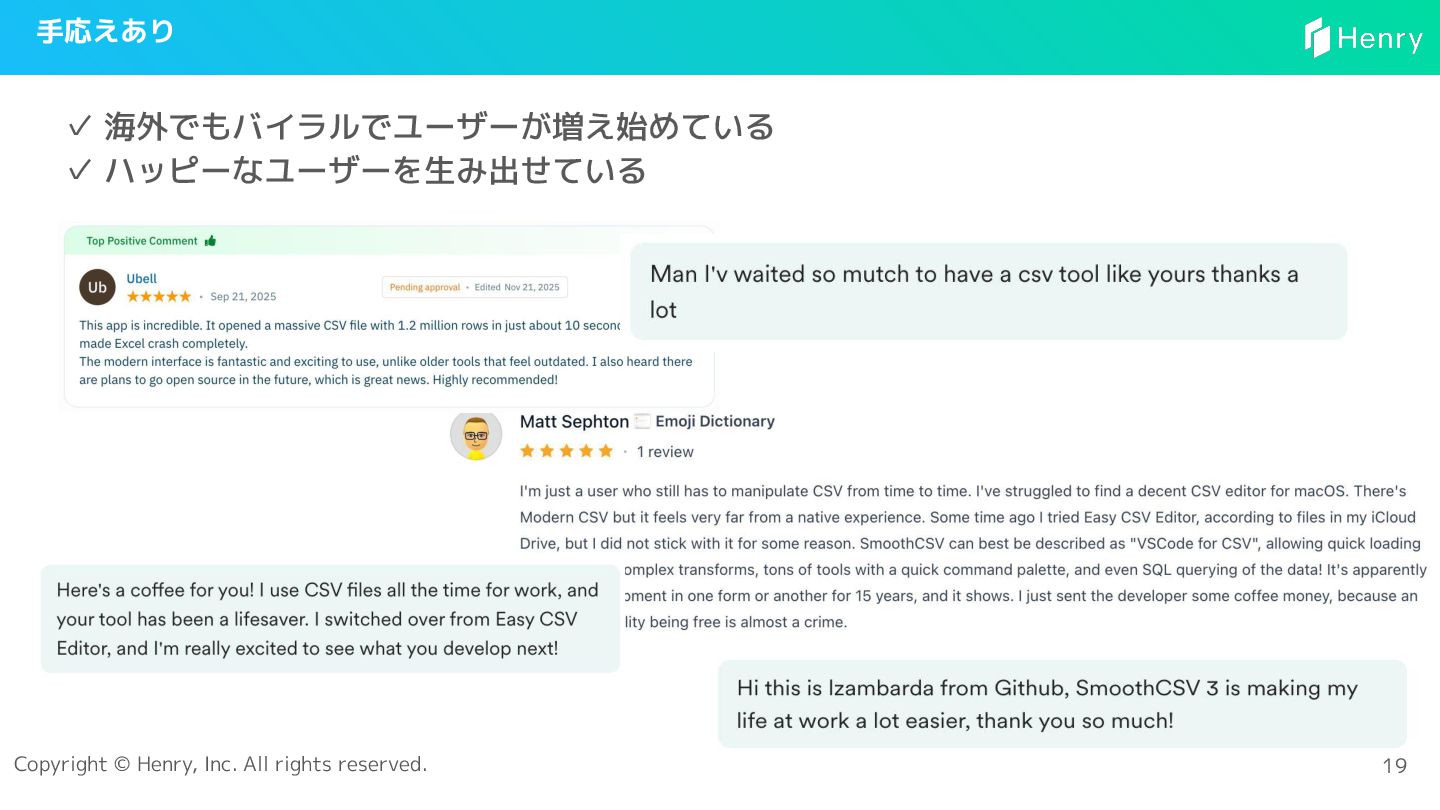
Task: Click the Emoji Dictionary label
Action: 715,421
